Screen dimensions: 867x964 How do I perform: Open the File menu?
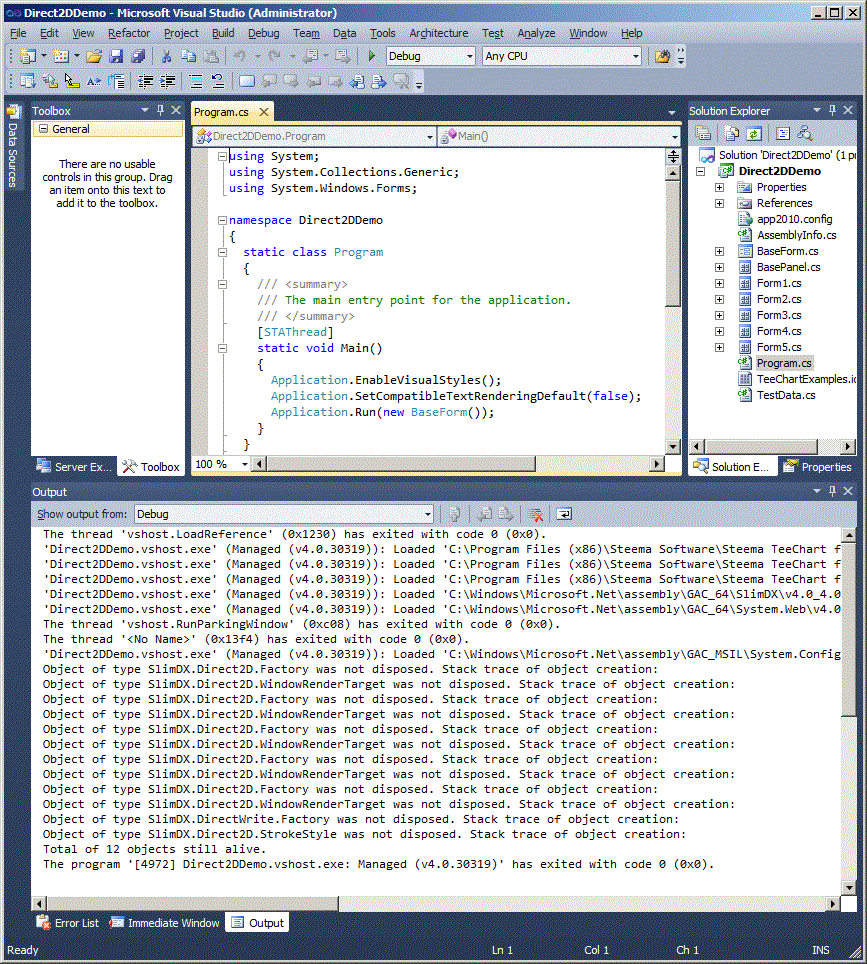[18, 33]
